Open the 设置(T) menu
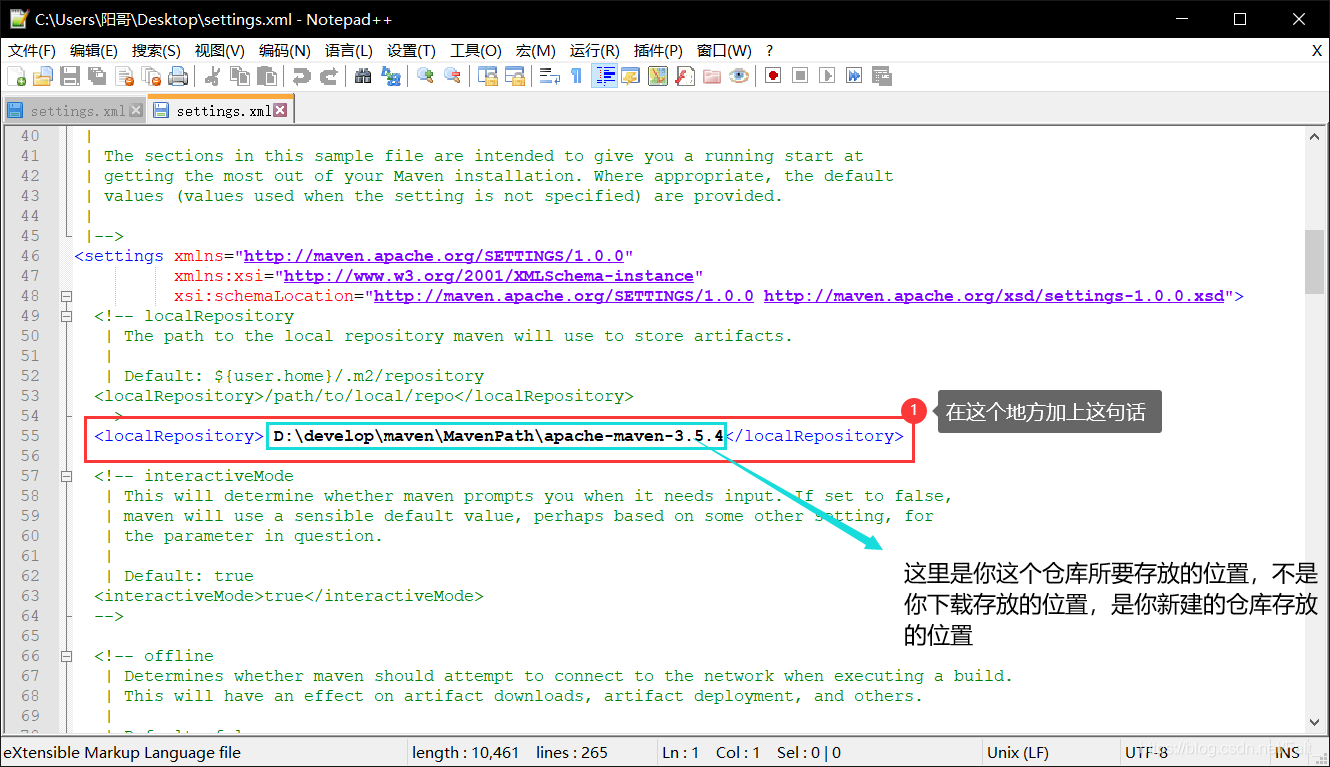The image size is (1330, 767). coord(411,50)
